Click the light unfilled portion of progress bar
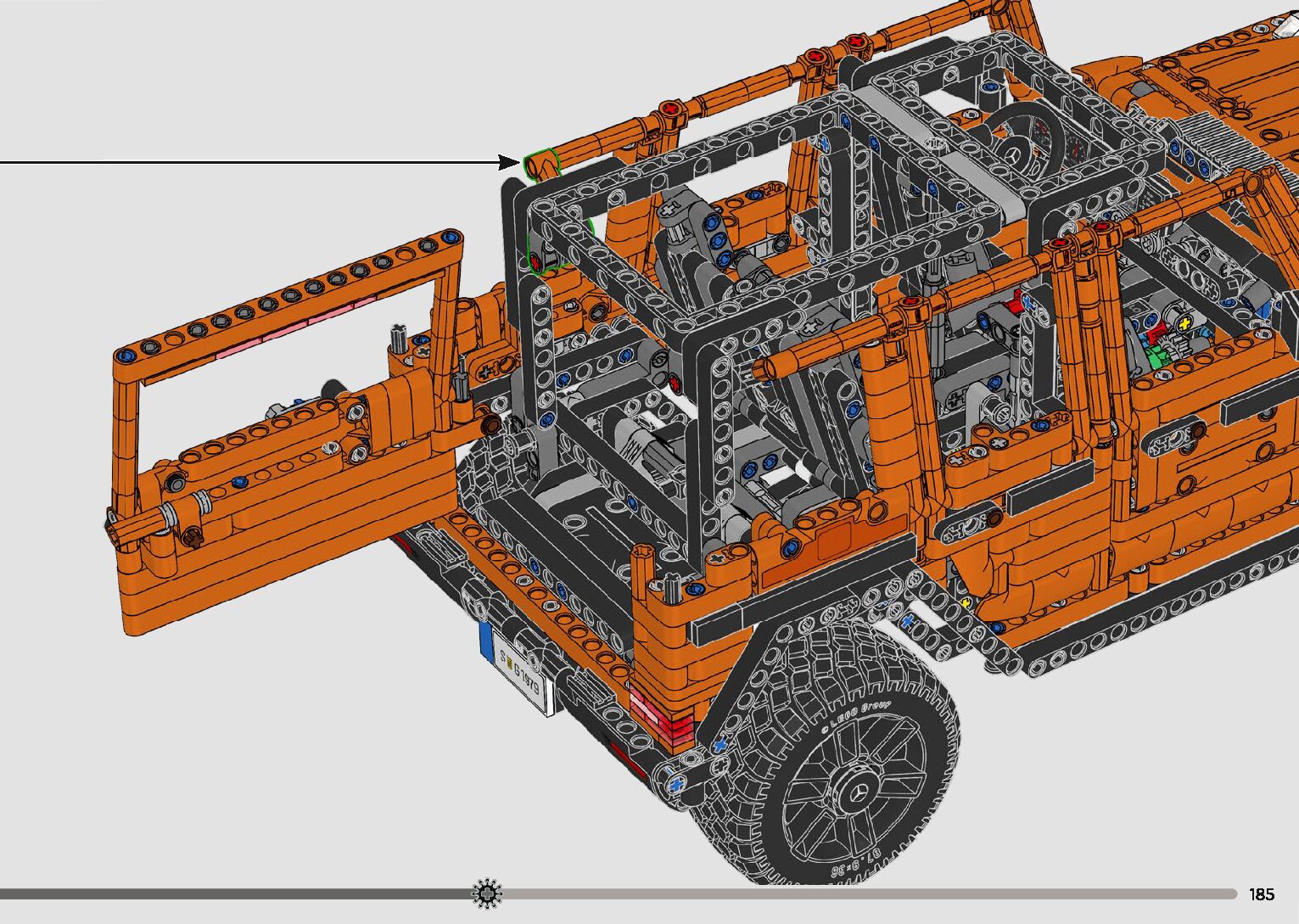1299x924 pixels. (848, 893)
